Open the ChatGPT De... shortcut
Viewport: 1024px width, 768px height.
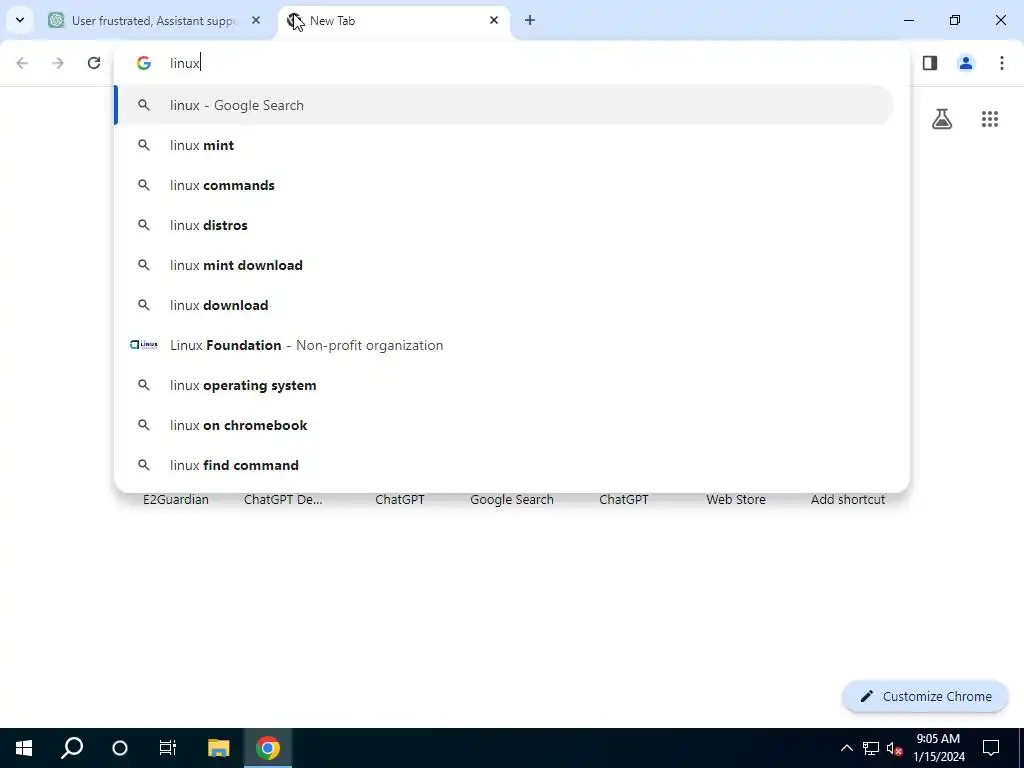click(x=283, y=500)
